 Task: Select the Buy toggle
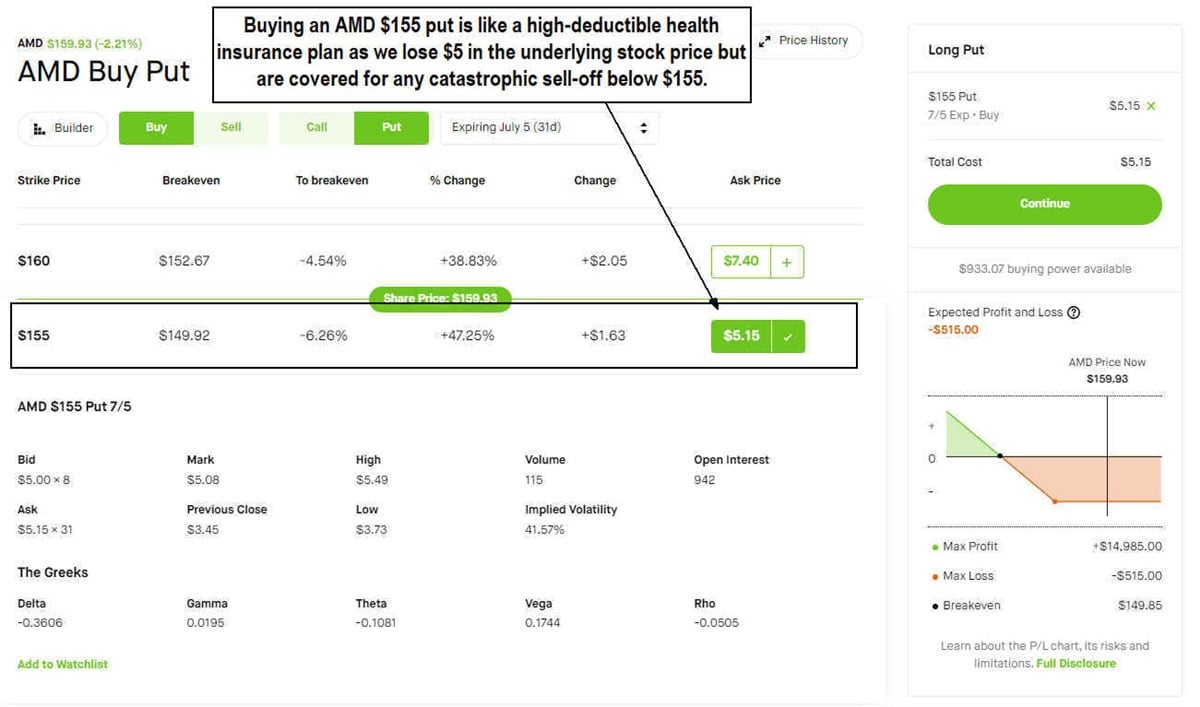pyautogui.click(x=156, y=128)
